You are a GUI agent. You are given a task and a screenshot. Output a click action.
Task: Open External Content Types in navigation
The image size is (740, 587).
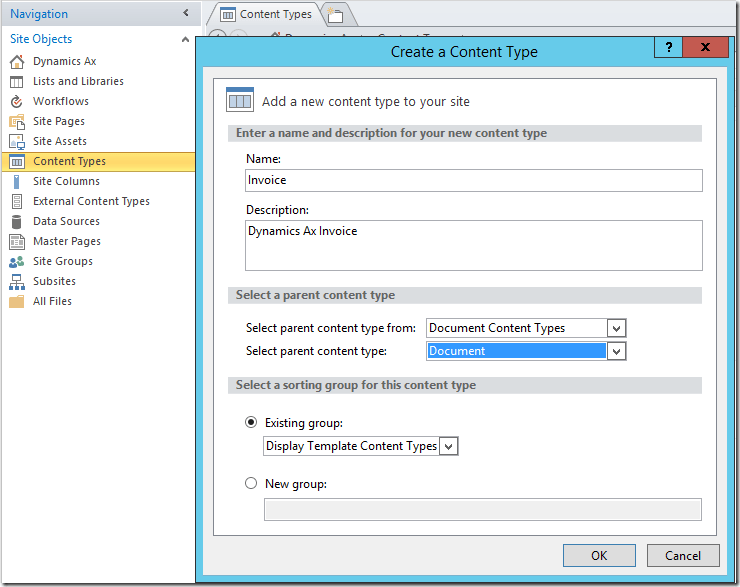91,201
